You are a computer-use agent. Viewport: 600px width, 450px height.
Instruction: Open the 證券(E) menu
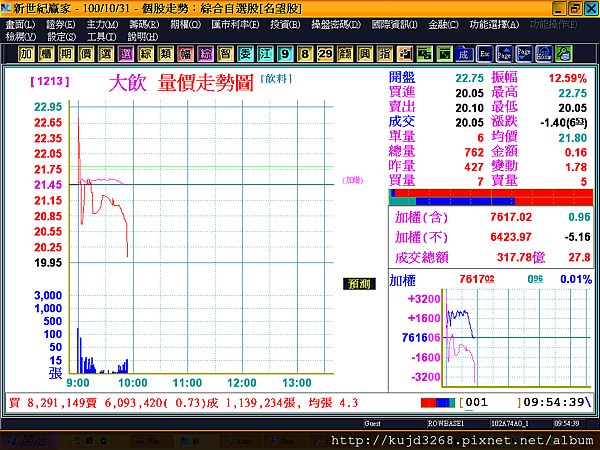60,24
